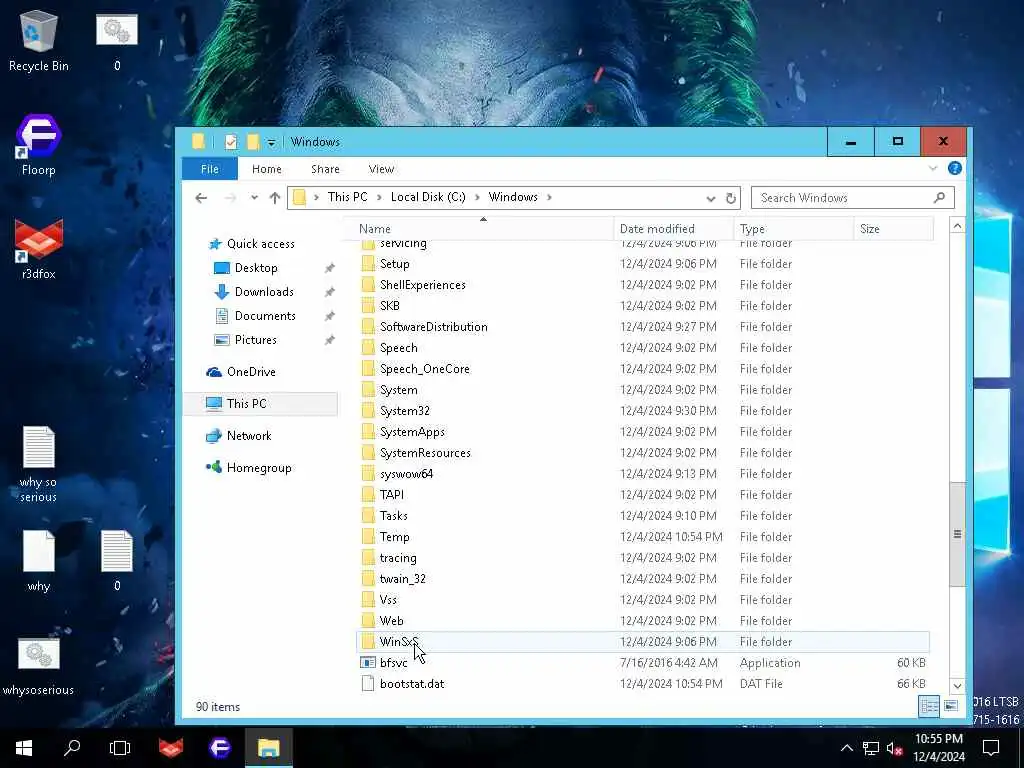Select Homegroup in navigation pane
Viewport: 1024px width, 768px height.
pos(259,468)
